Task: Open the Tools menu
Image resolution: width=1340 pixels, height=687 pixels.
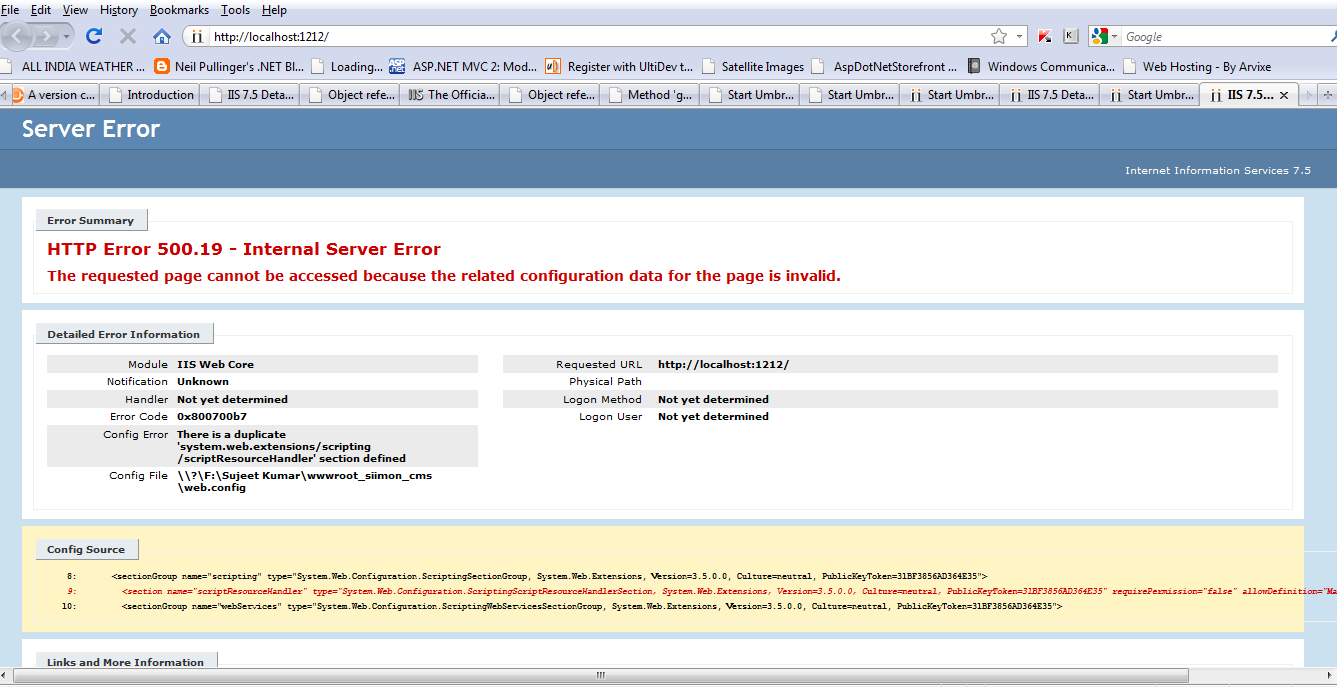Action: click(236, 10)
